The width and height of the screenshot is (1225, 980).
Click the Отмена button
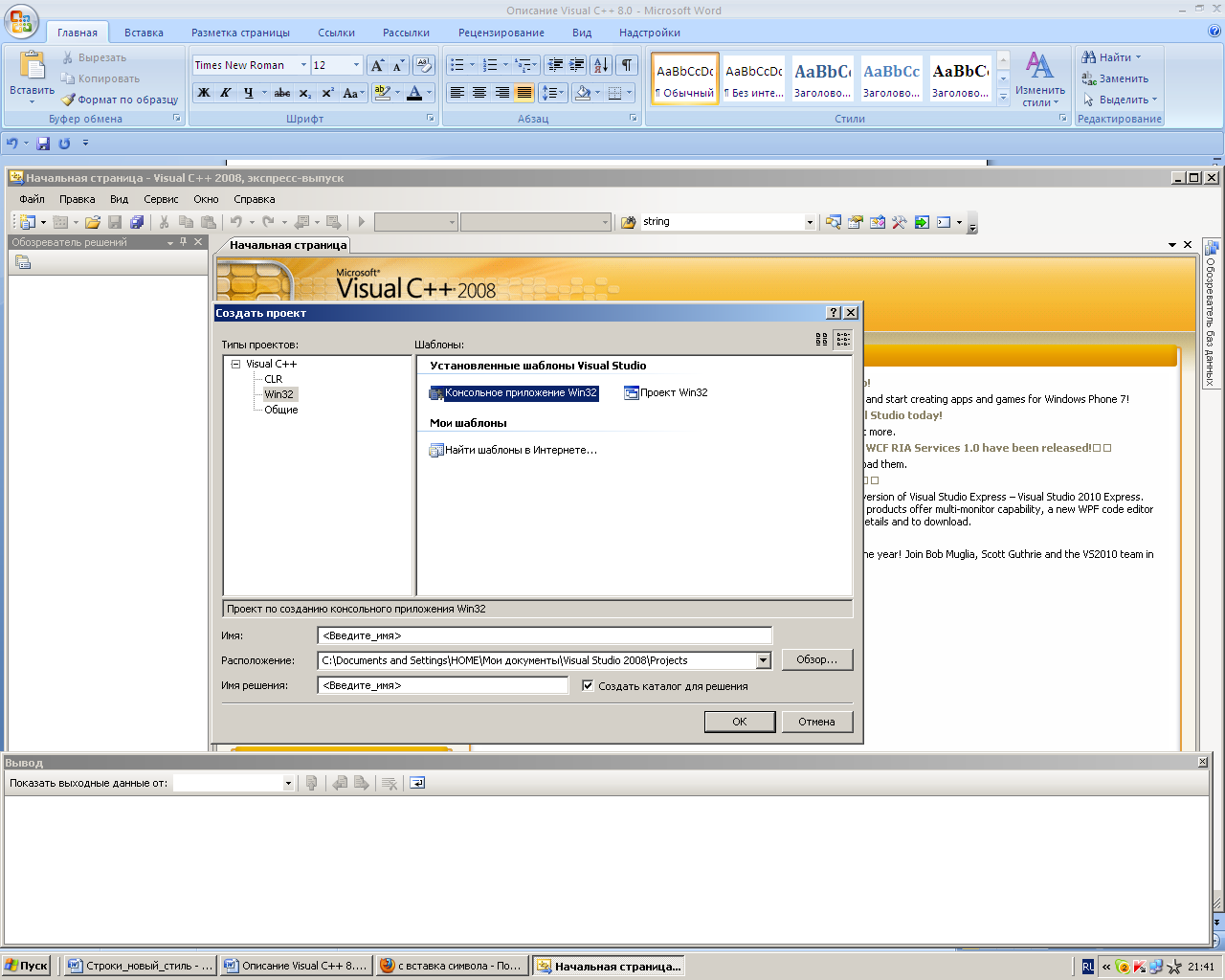(817, 722)
